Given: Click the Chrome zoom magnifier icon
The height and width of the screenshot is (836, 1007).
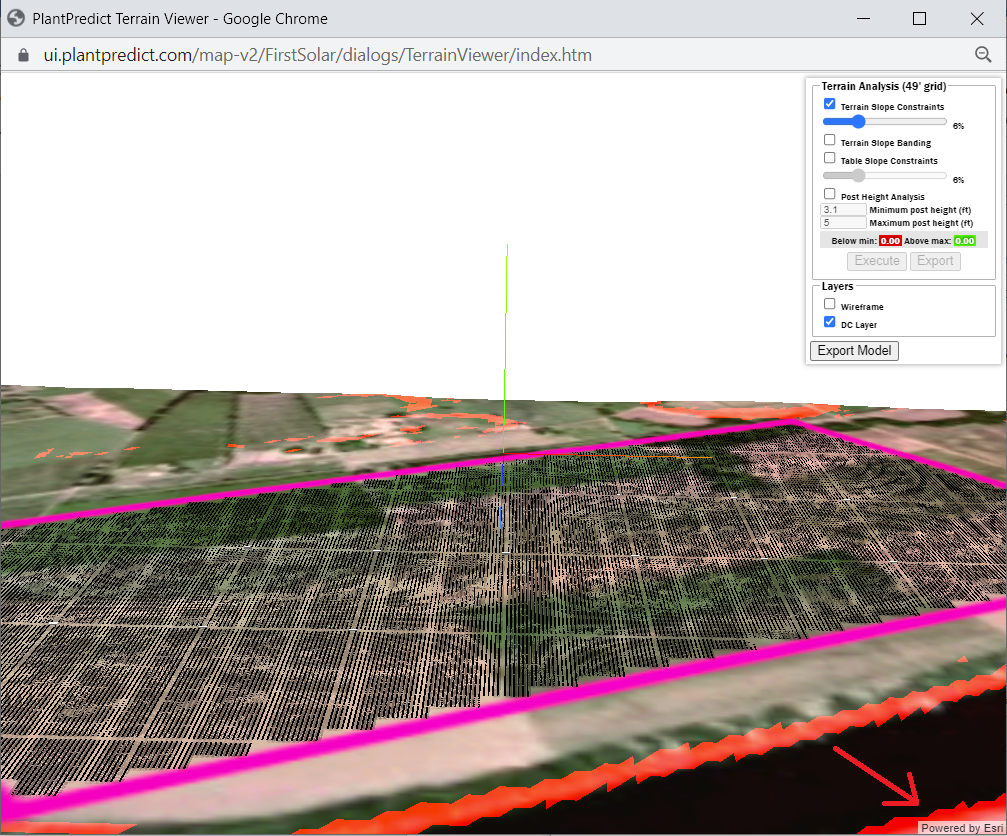Looking at the screenshot, I should point(982,55).
